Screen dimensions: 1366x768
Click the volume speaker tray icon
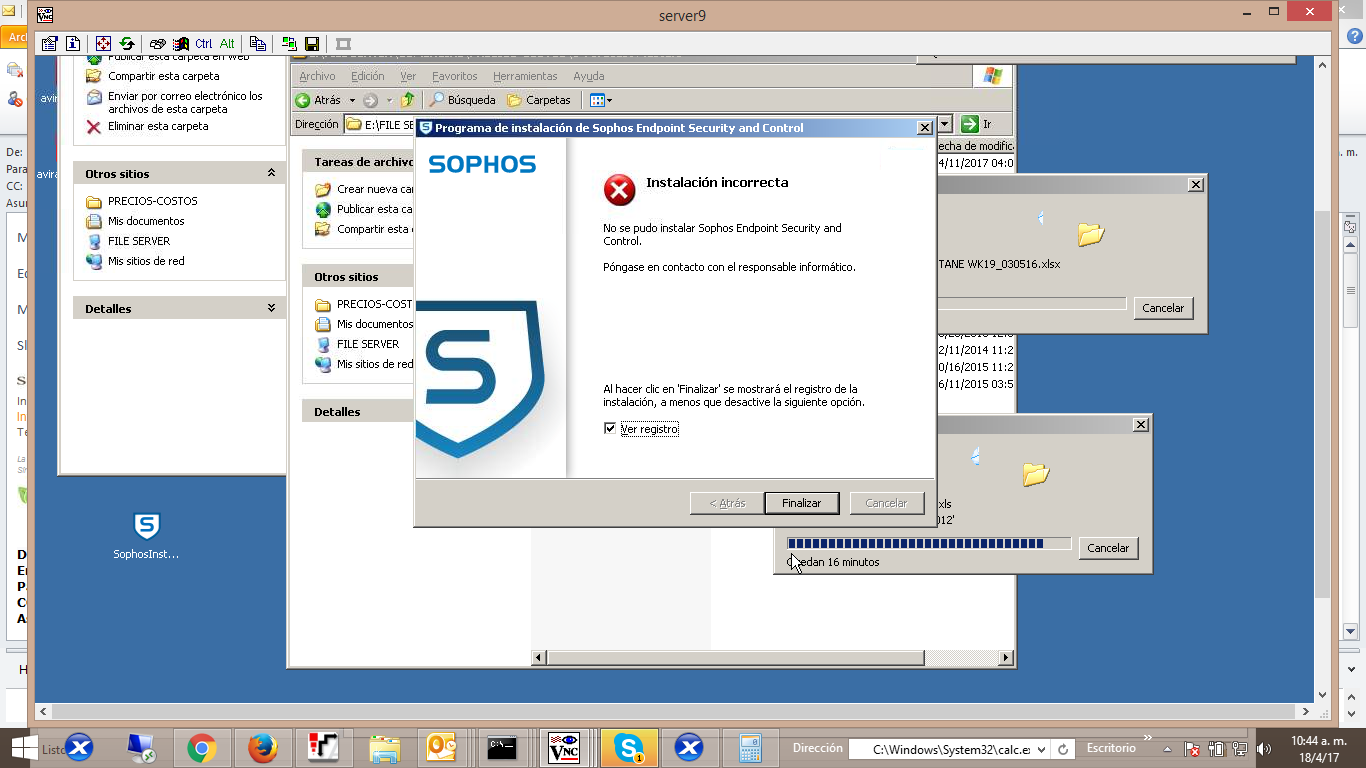tap(1263, 749)
